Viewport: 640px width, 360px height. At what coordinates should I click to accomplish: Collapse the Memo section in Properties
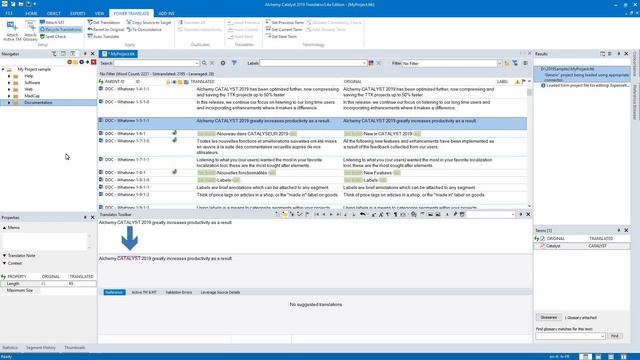4,228
